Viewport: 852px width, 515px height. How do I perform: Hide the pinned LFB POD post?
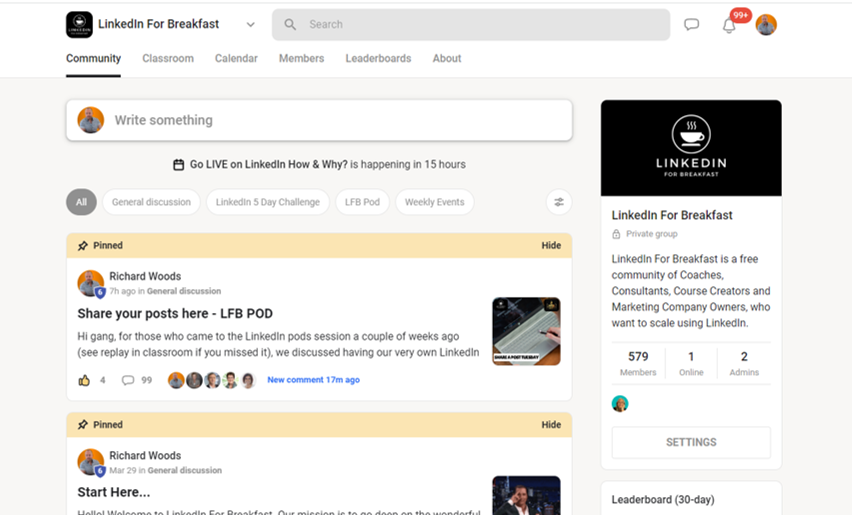[x=551, y=246]
